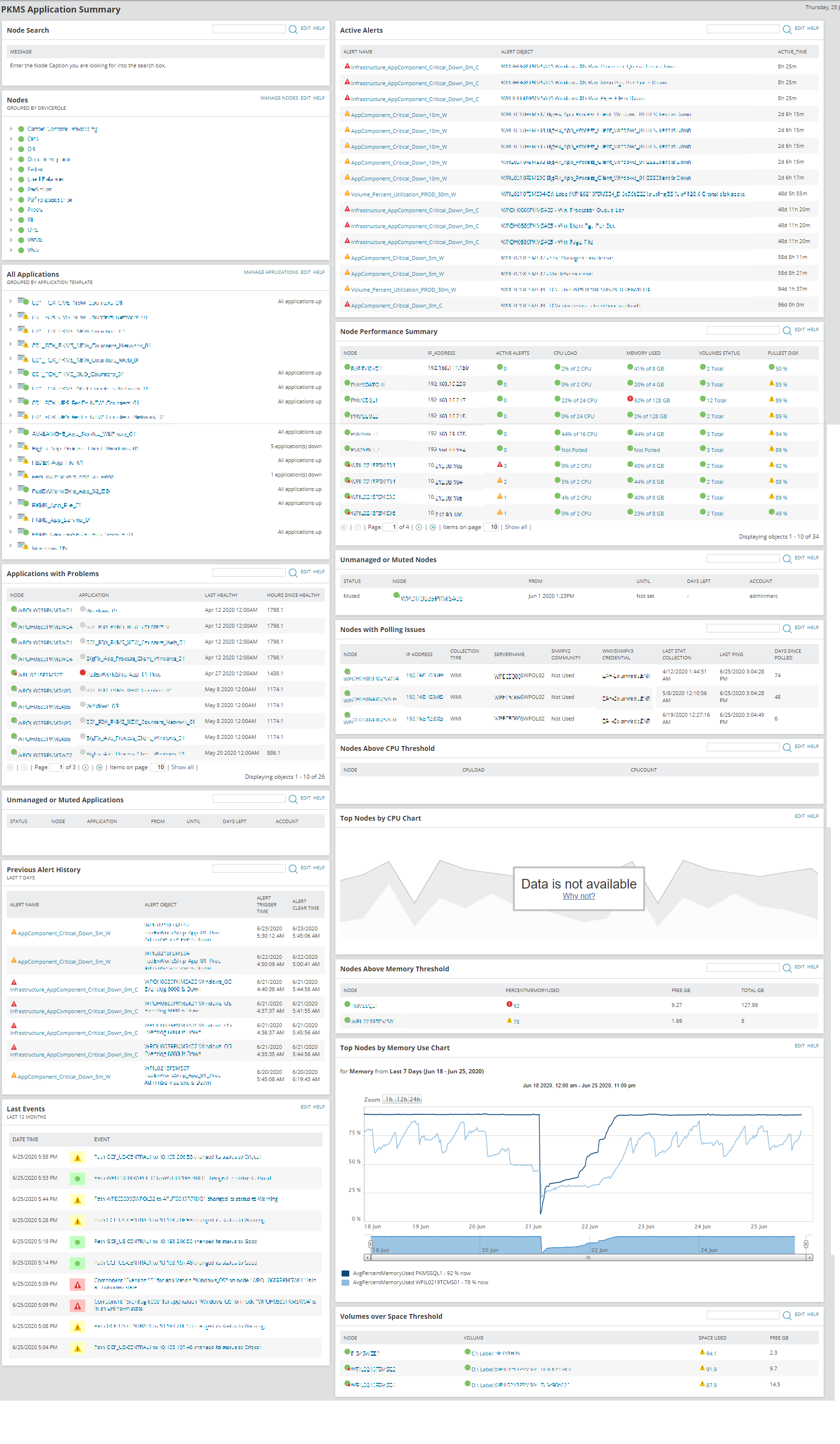
Task: Expand the CMS node group
Action: click(x=11, y=139)
